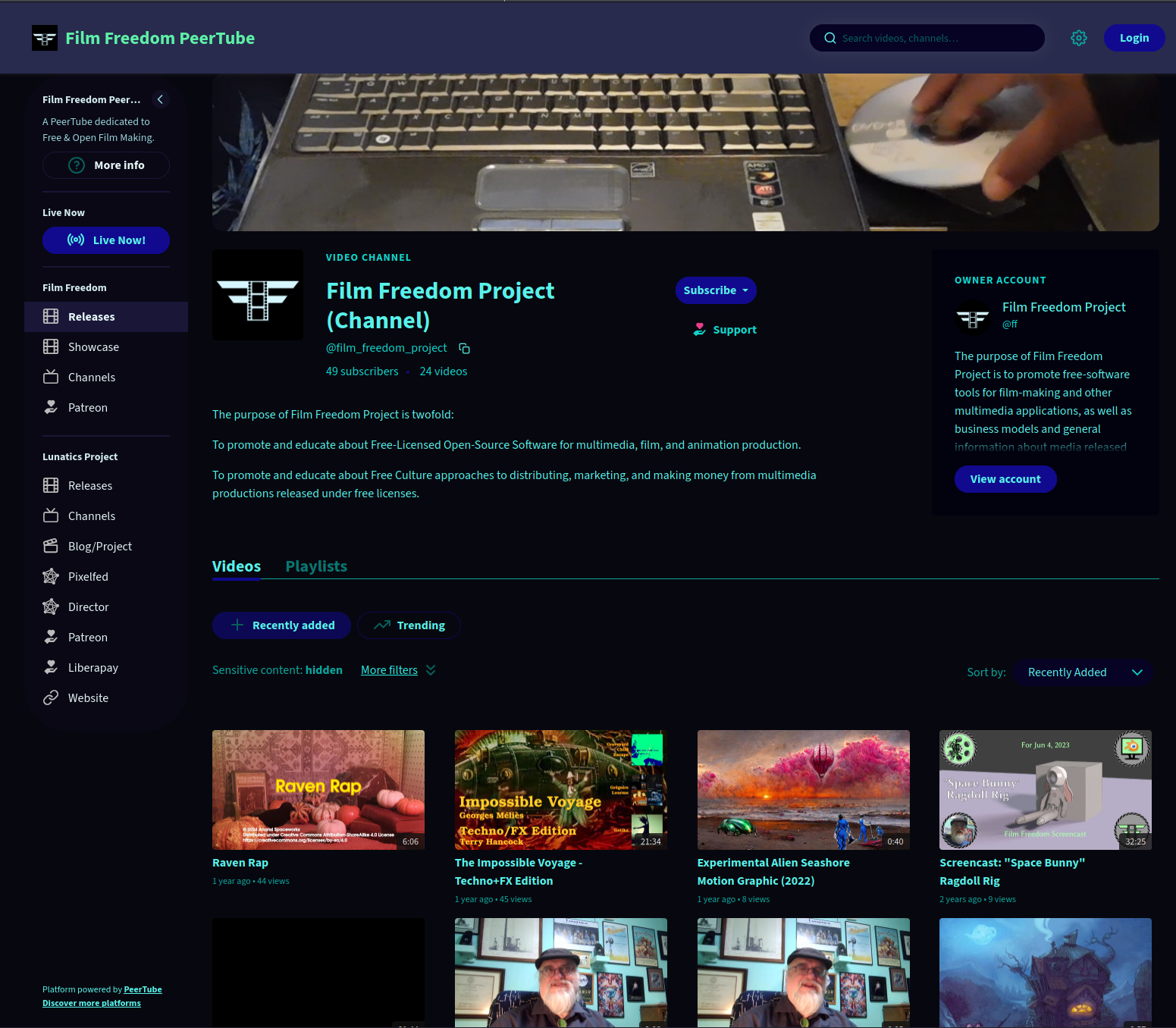1176x1028 pixels.
Task: Click the settings gear icon in header
Action: click(x=1079, y=38)
